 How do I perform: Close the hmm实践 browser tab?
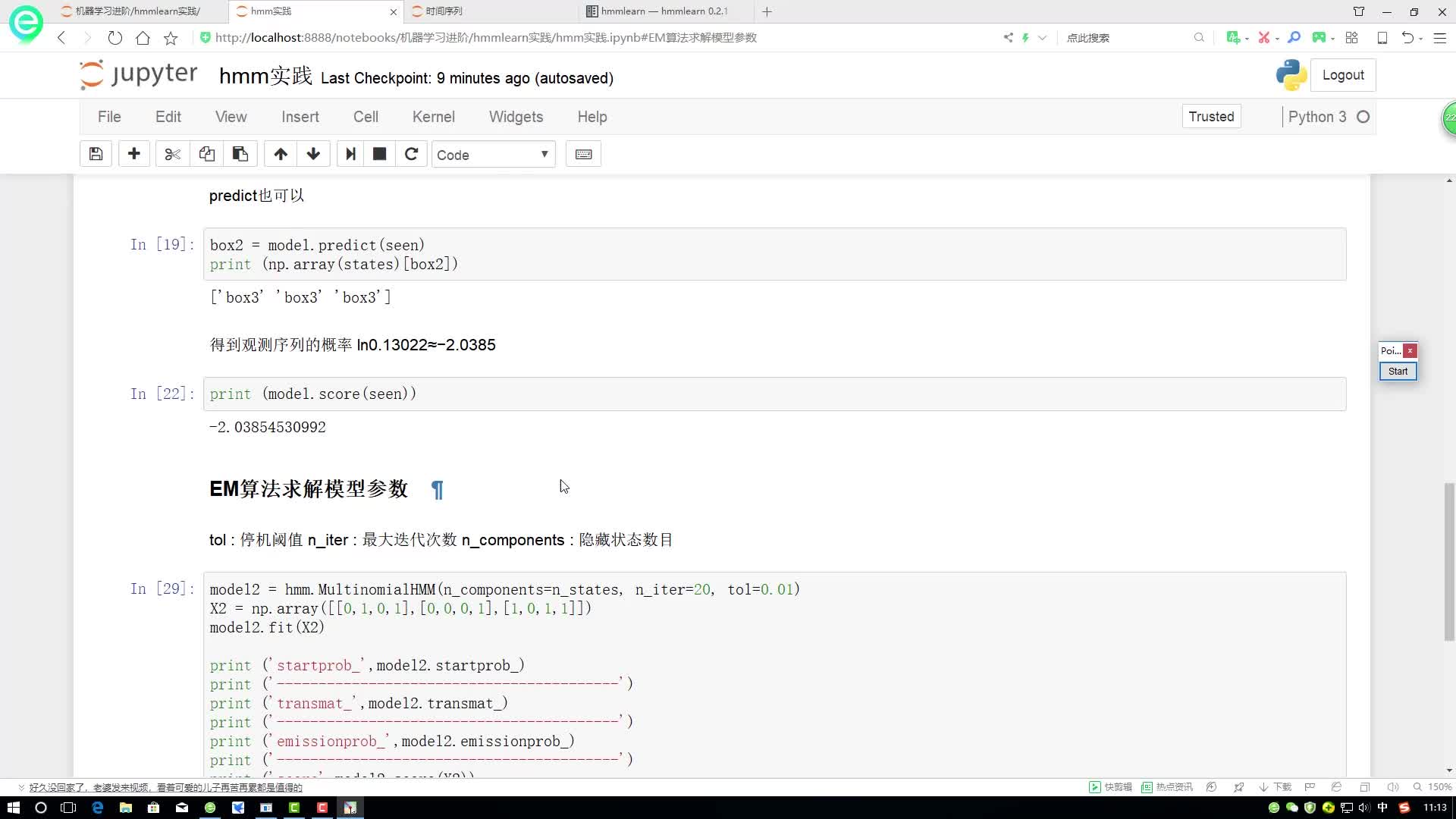pos(393,11)
